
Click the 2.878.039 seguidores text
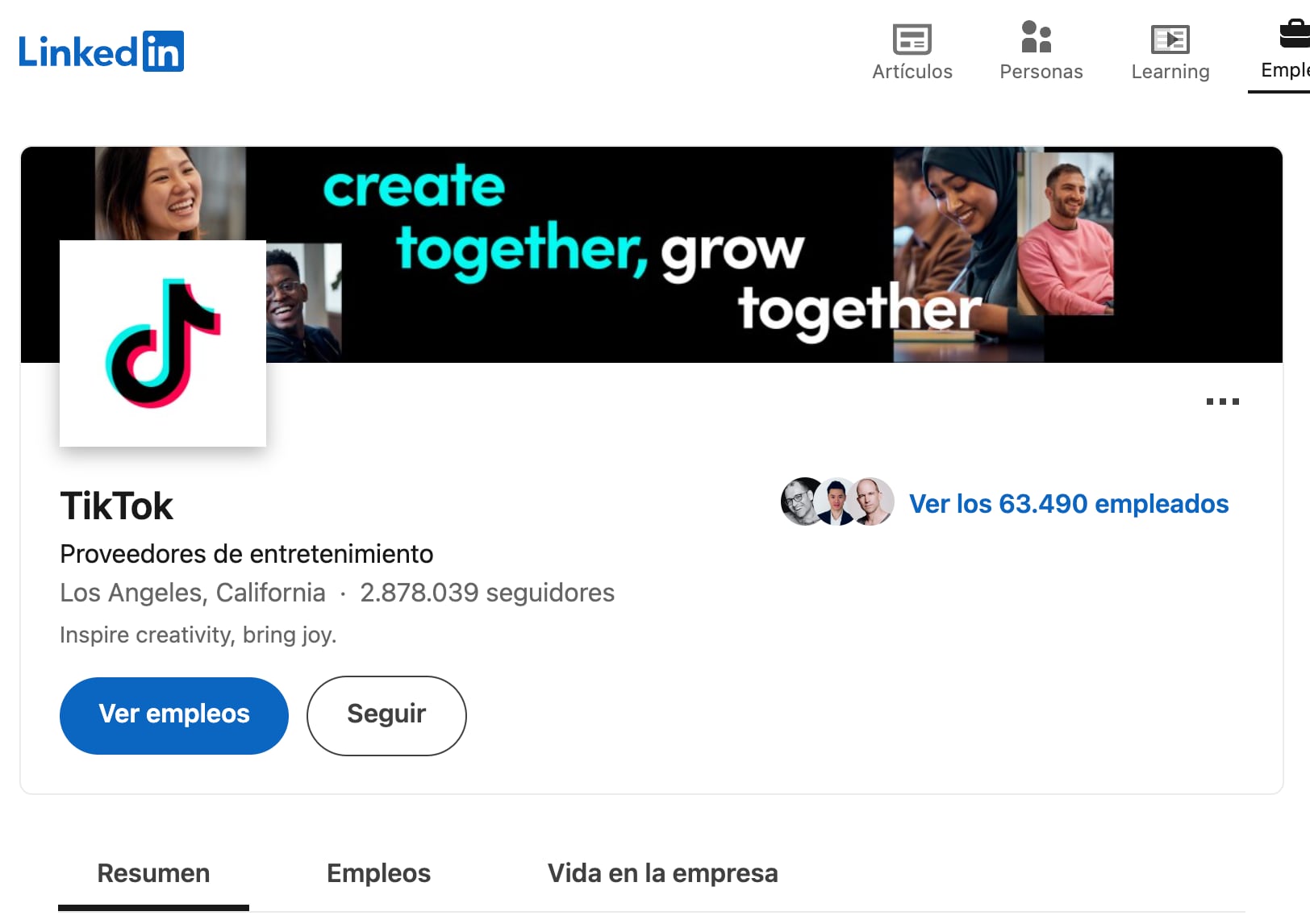coord(487,593)
